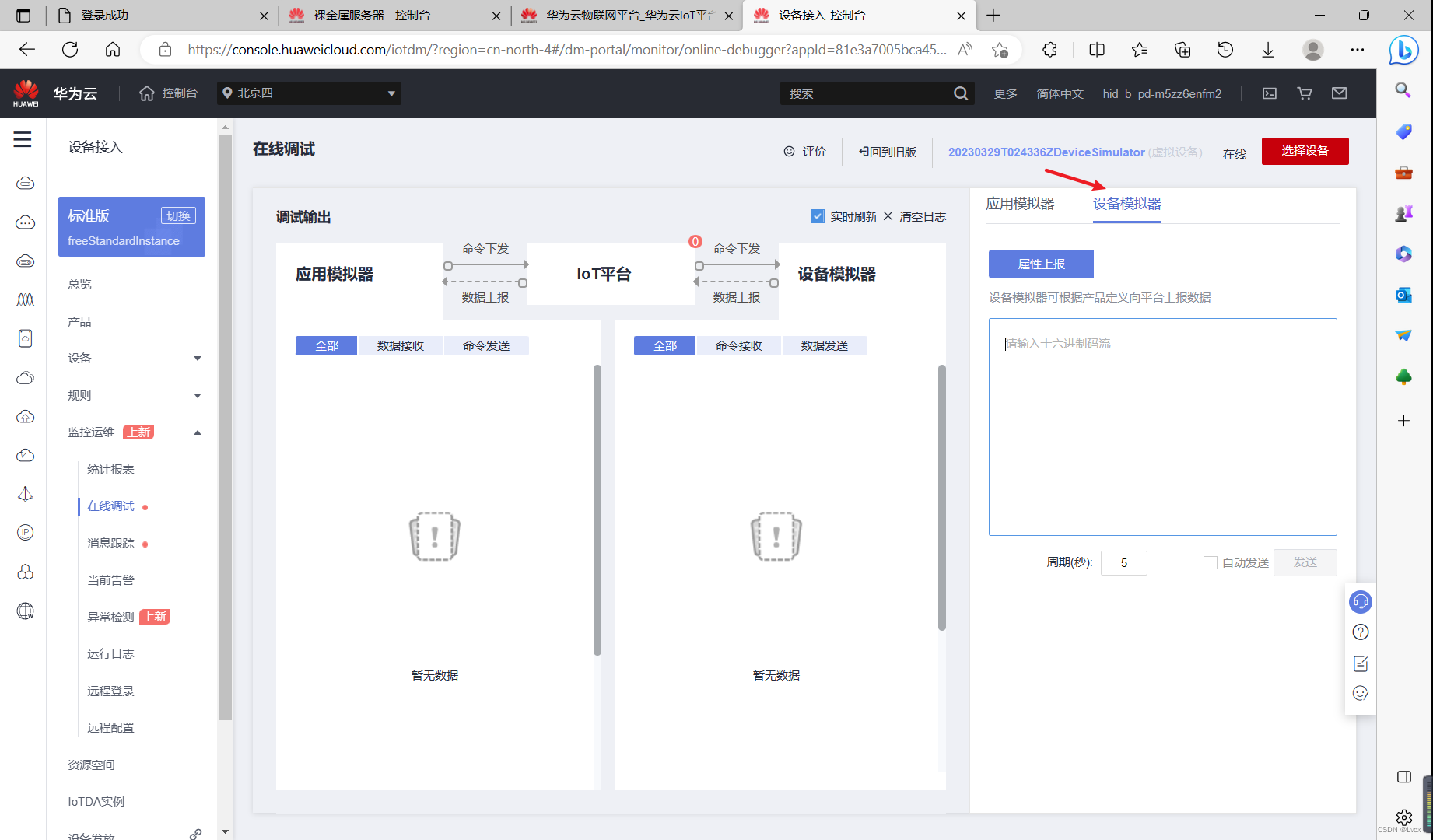Open the customer service headset icon
The width and height of the screenshot is (1433, 840).
tap(1361, 602)
